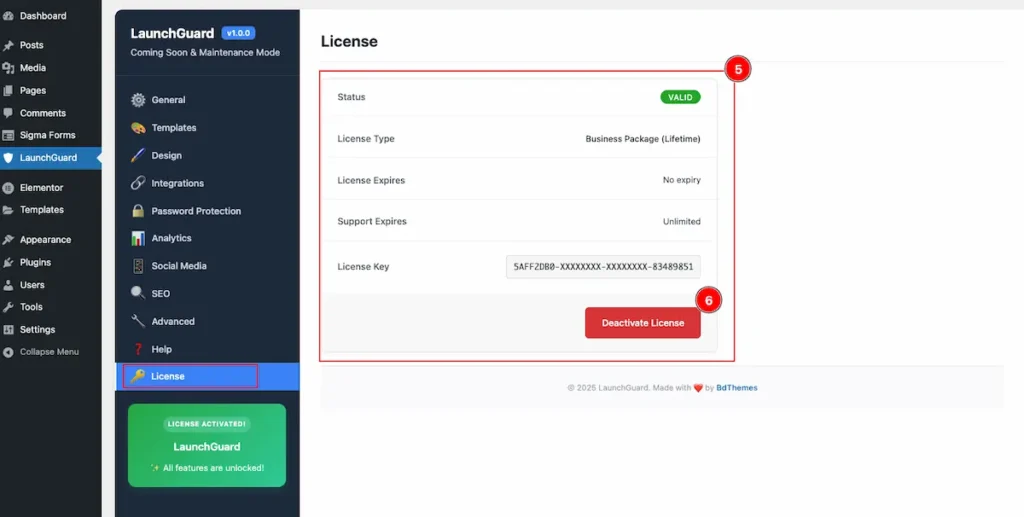Open Comments in WordPress menu
Viewport: 1024px width, 517px height.
point(50,113)
